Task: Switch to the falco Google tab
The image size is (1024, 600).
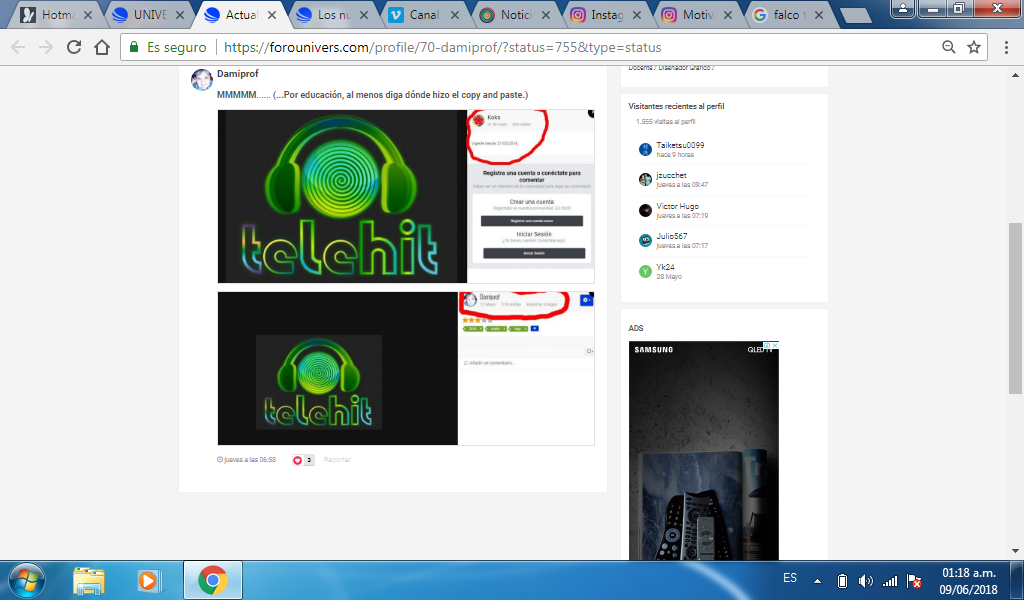Action: [786, 14]
